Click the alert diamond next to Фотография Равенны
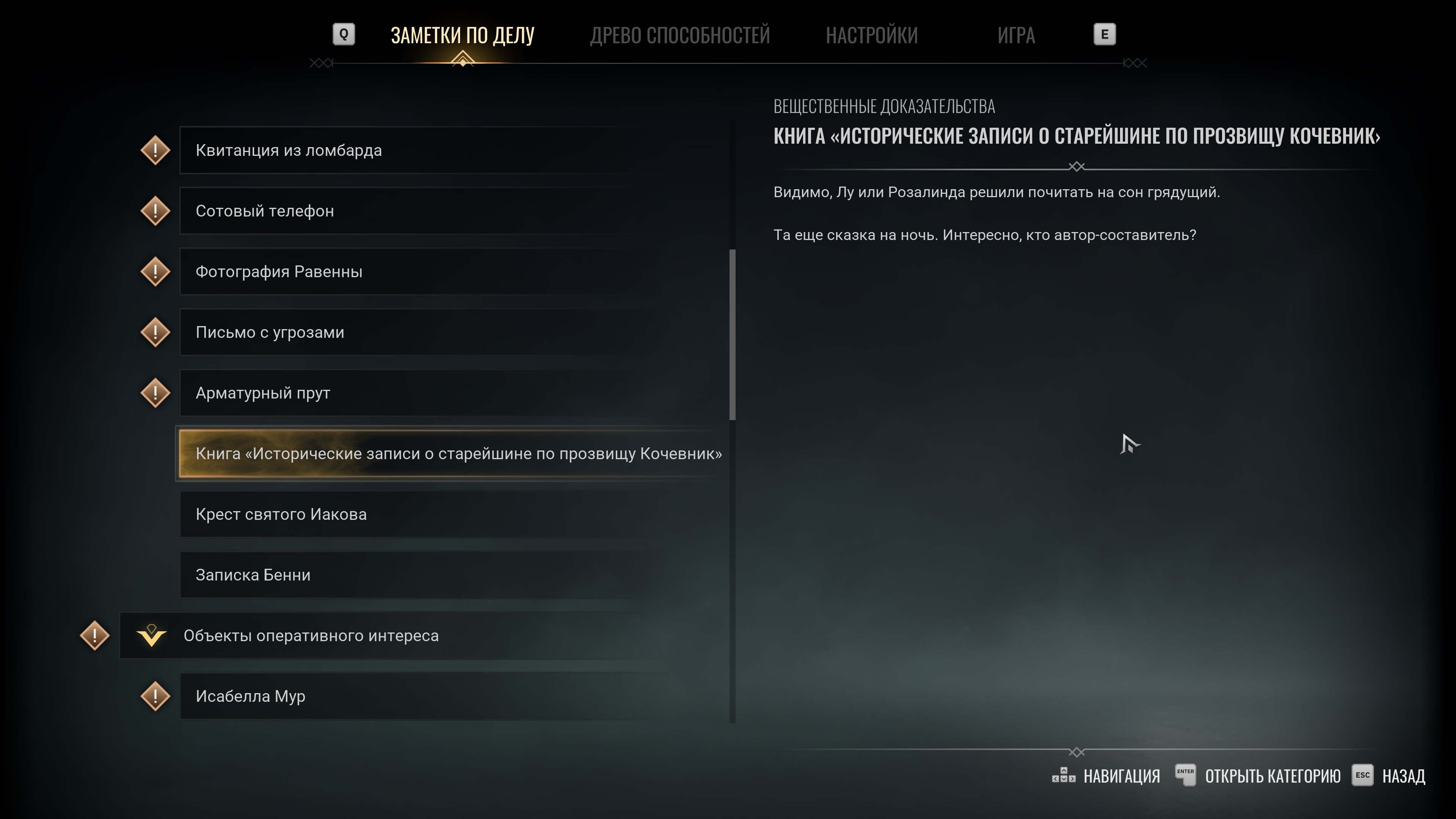The width and height of the screenshot is (1456, 819). (x=155, y=271)
